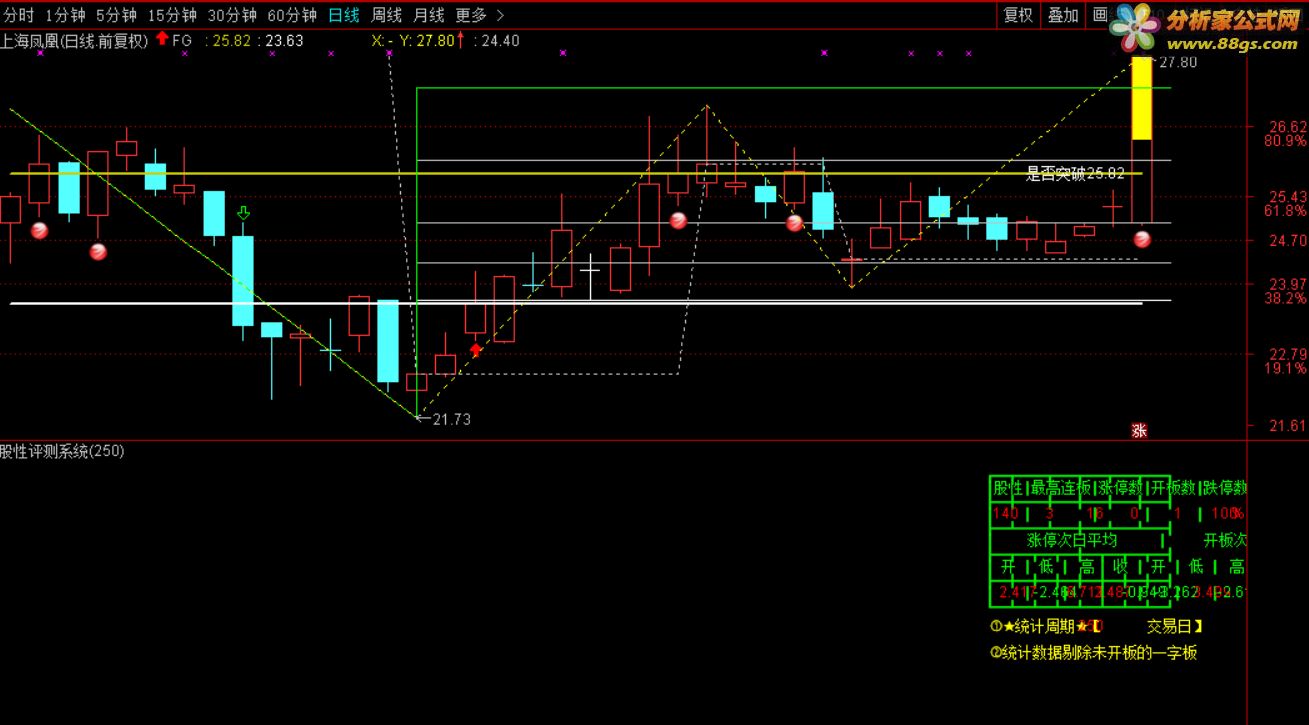Select the 30分钟 period tab
This screenshot has height=725, width=1309.
pos(233,15)
